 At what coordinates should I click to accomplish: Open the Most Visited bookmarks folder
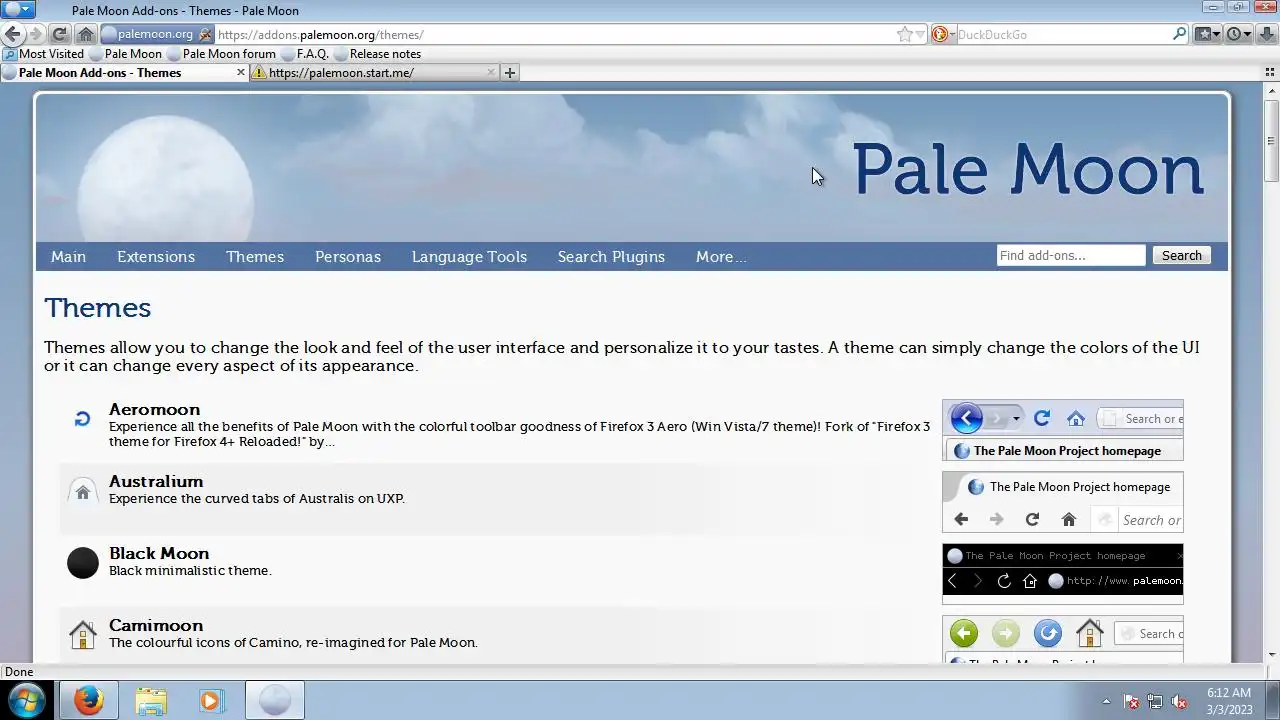click(x=44, y=54)
